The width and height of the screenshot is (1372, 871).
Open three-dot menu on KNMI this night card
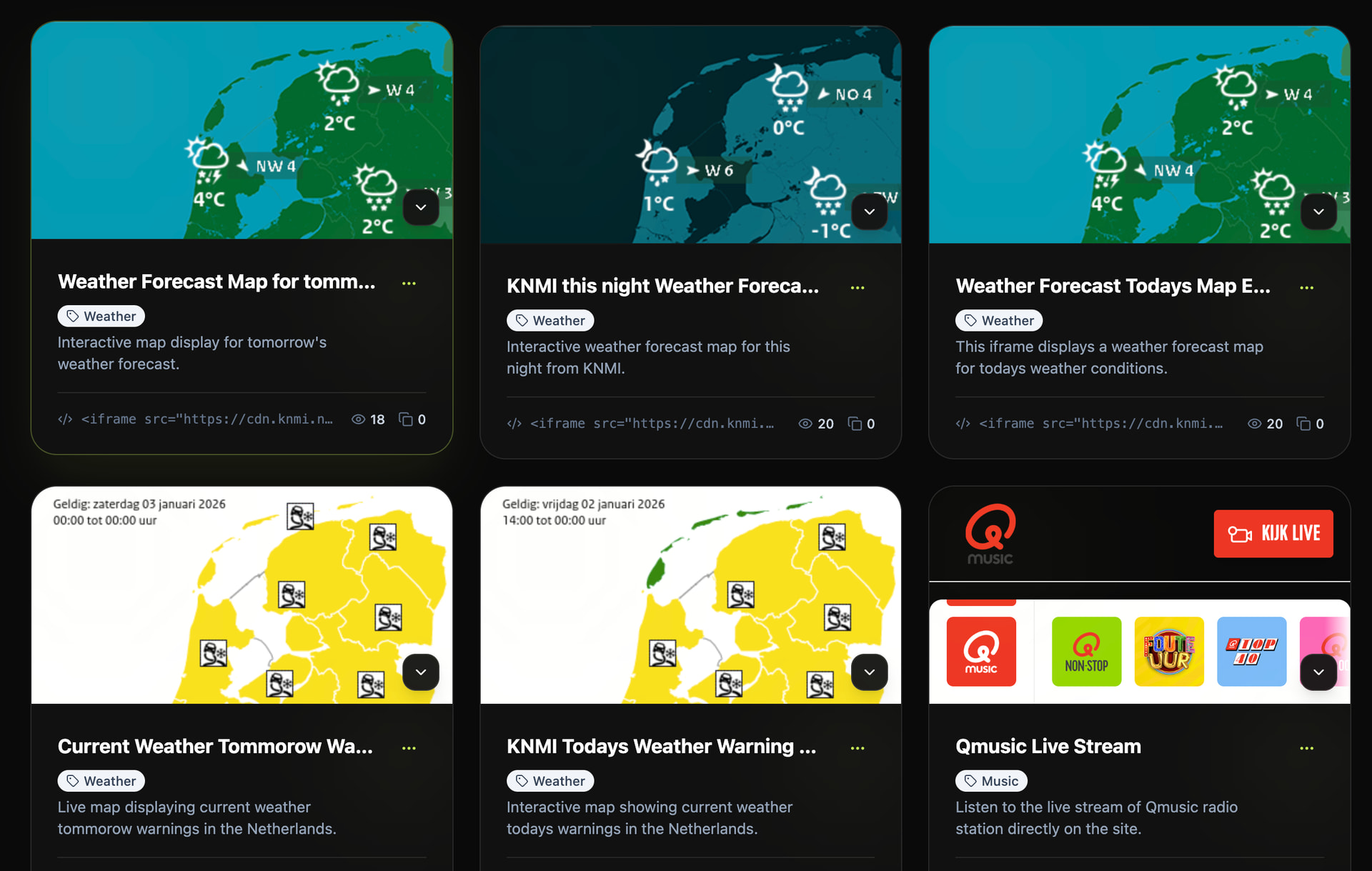click(x=857, y=288)
